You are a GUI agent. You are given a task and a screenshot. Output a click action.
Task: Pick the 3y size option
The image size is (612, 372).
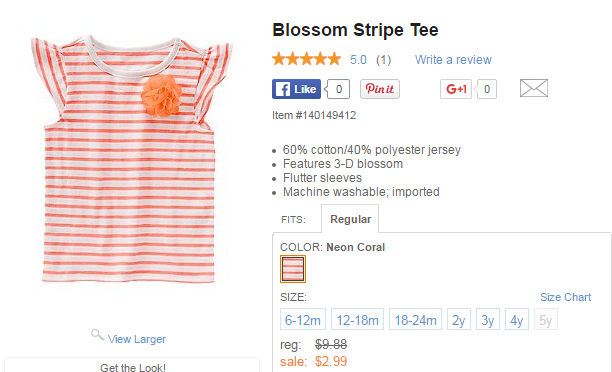pyautogui.click(x=488, y=319)
